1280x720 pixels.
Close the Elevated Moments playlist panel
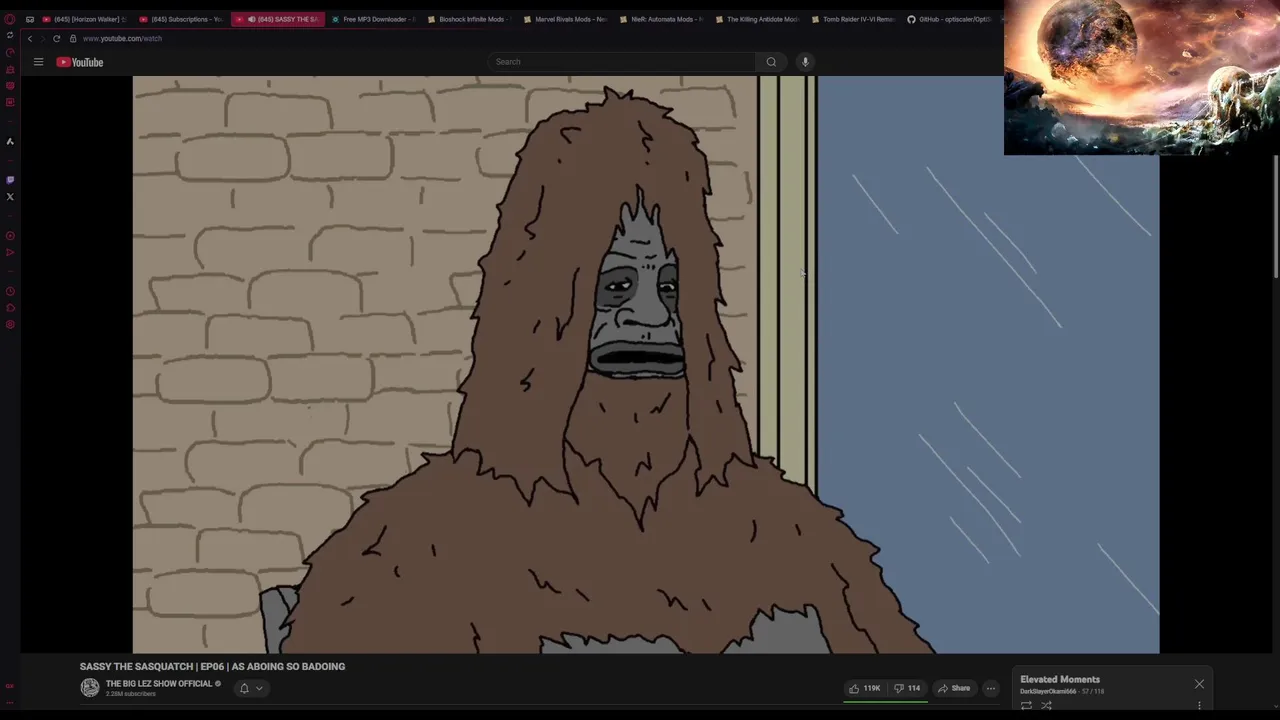pyautogui.click(x=1199, y=684)
